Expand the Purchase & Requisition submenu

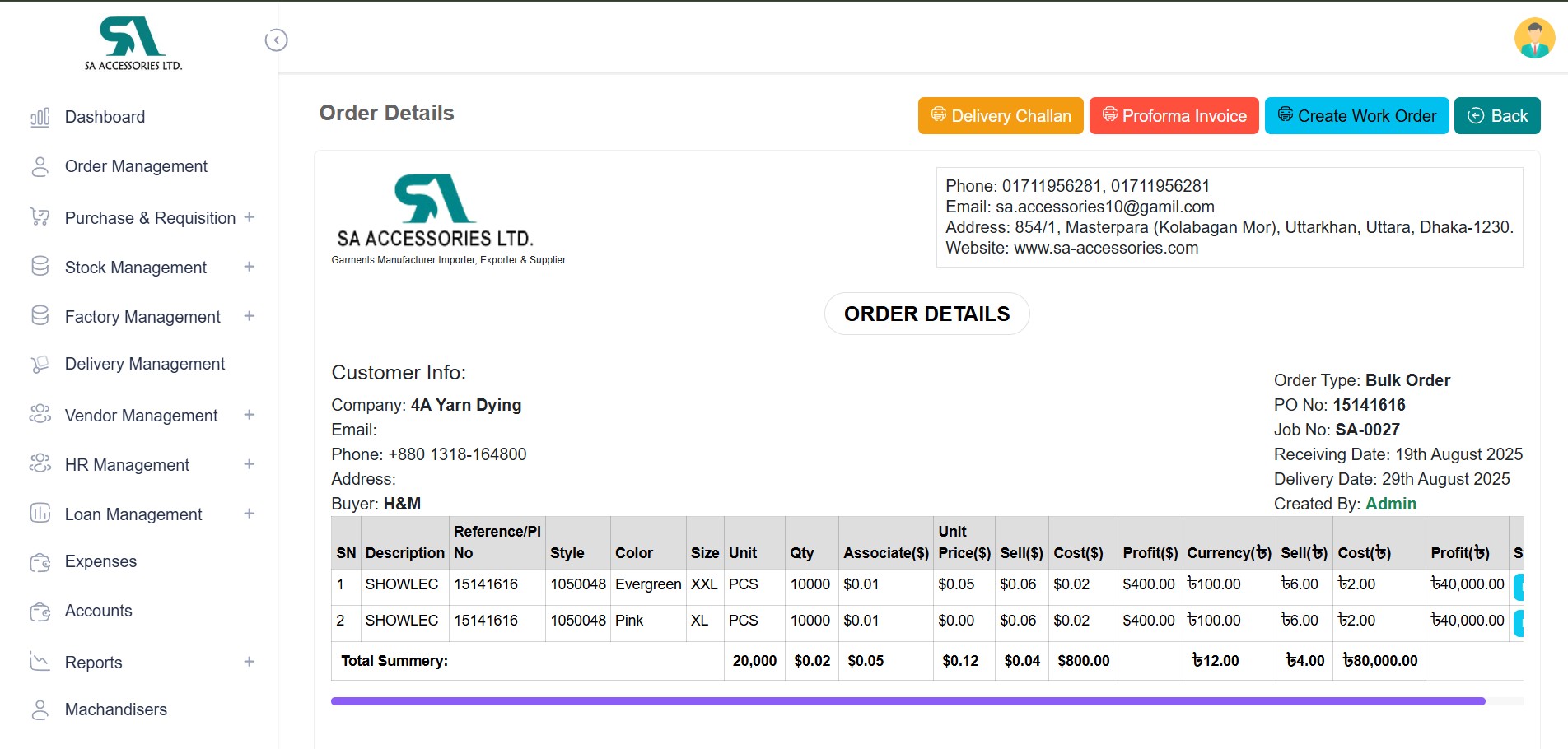click(250, 217)
